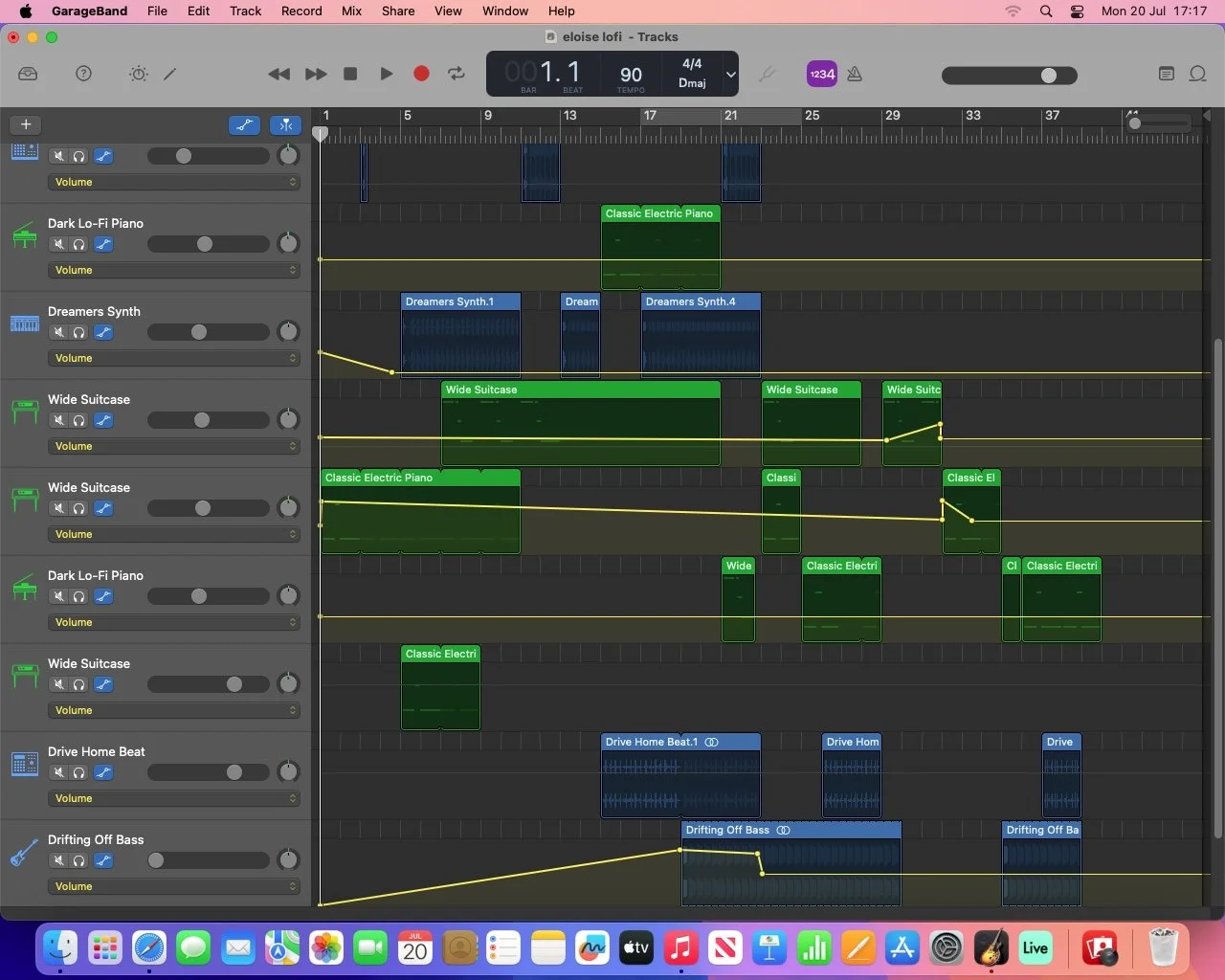This screenshot has height=980, width=1225.
Task: Toggle automation on Dreamers Synth track
Action: [x=103, y=332]
